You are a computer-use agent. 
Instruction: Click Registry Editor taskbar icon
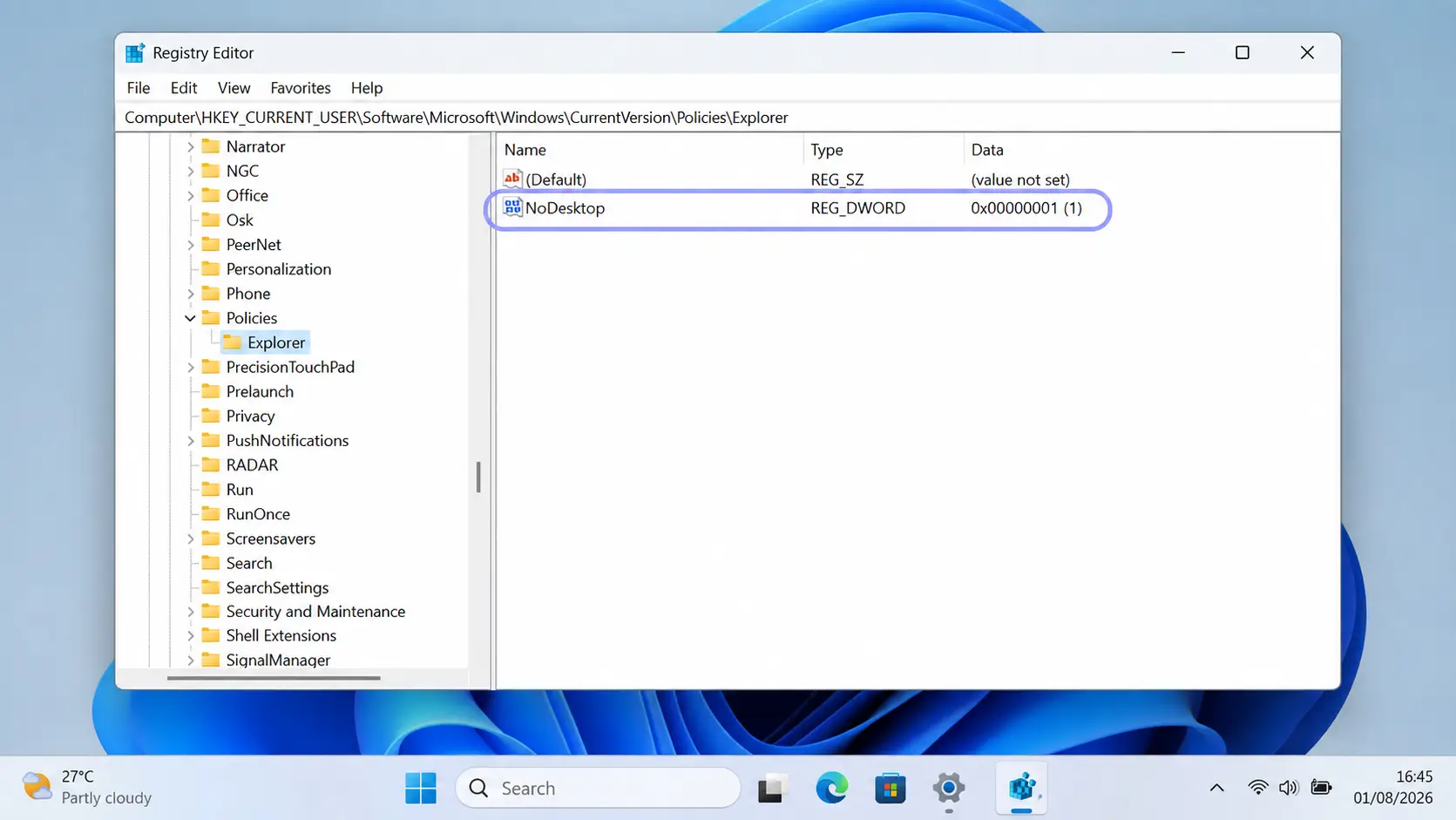1022,788
